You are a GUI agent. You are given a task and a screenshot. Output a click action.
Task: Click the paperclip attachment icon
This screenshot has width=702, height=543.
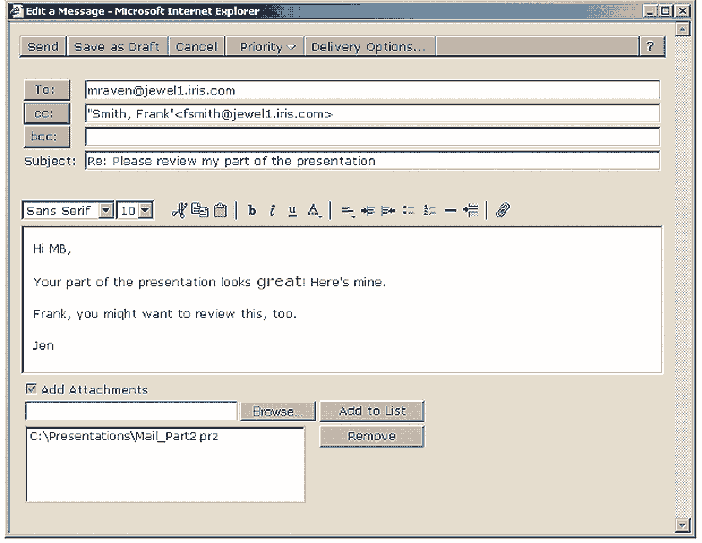(x=504, y=211)
